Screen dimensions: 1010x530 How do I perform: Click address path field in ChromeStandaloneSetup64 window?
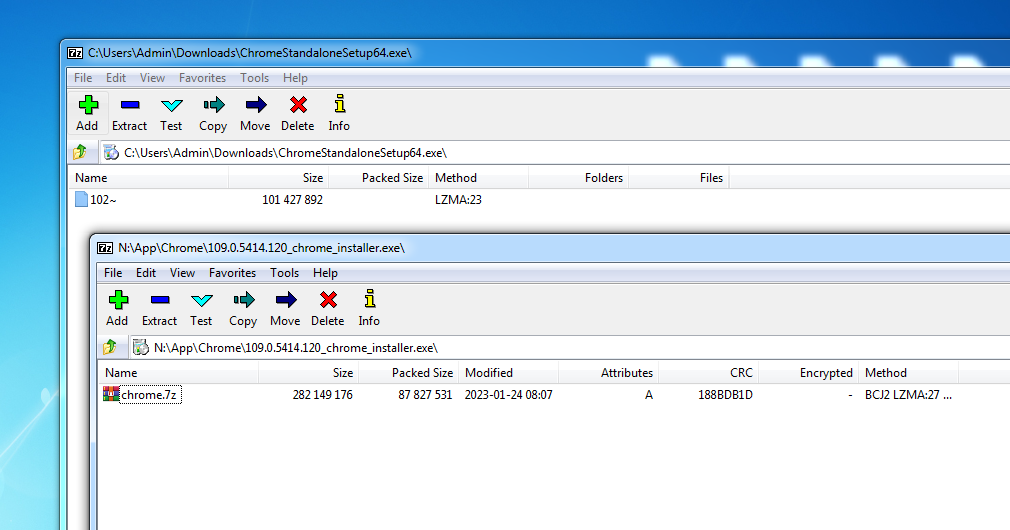554,153
